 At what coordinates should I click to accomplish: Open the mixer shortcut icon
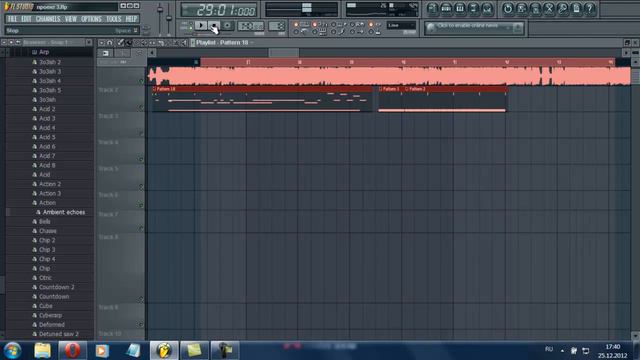(487, 9)
